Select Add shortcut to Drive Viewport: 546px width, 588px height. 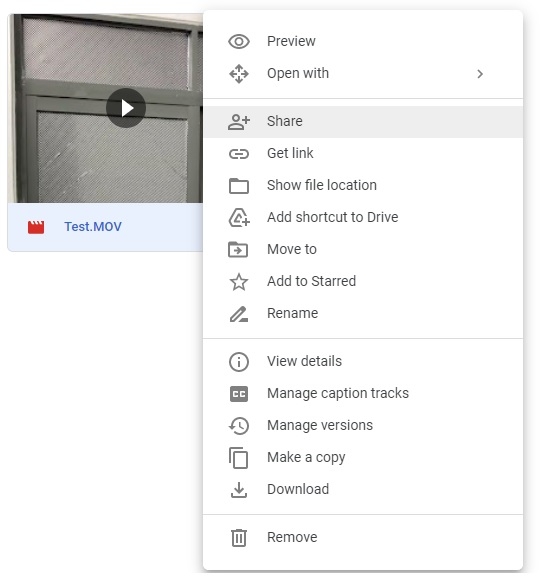point(363,218)
